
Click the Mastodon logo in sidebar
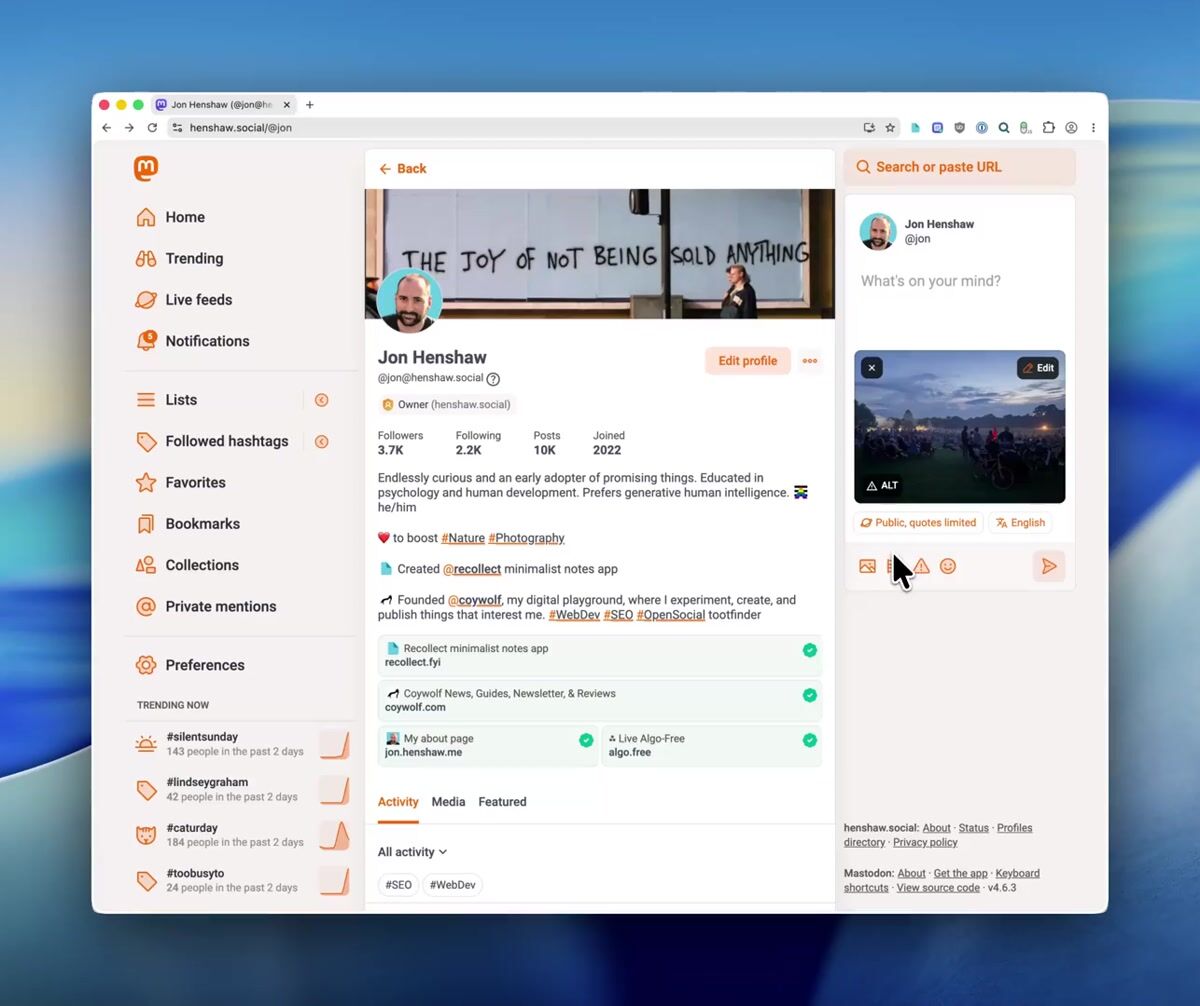[x=146, y=169]
